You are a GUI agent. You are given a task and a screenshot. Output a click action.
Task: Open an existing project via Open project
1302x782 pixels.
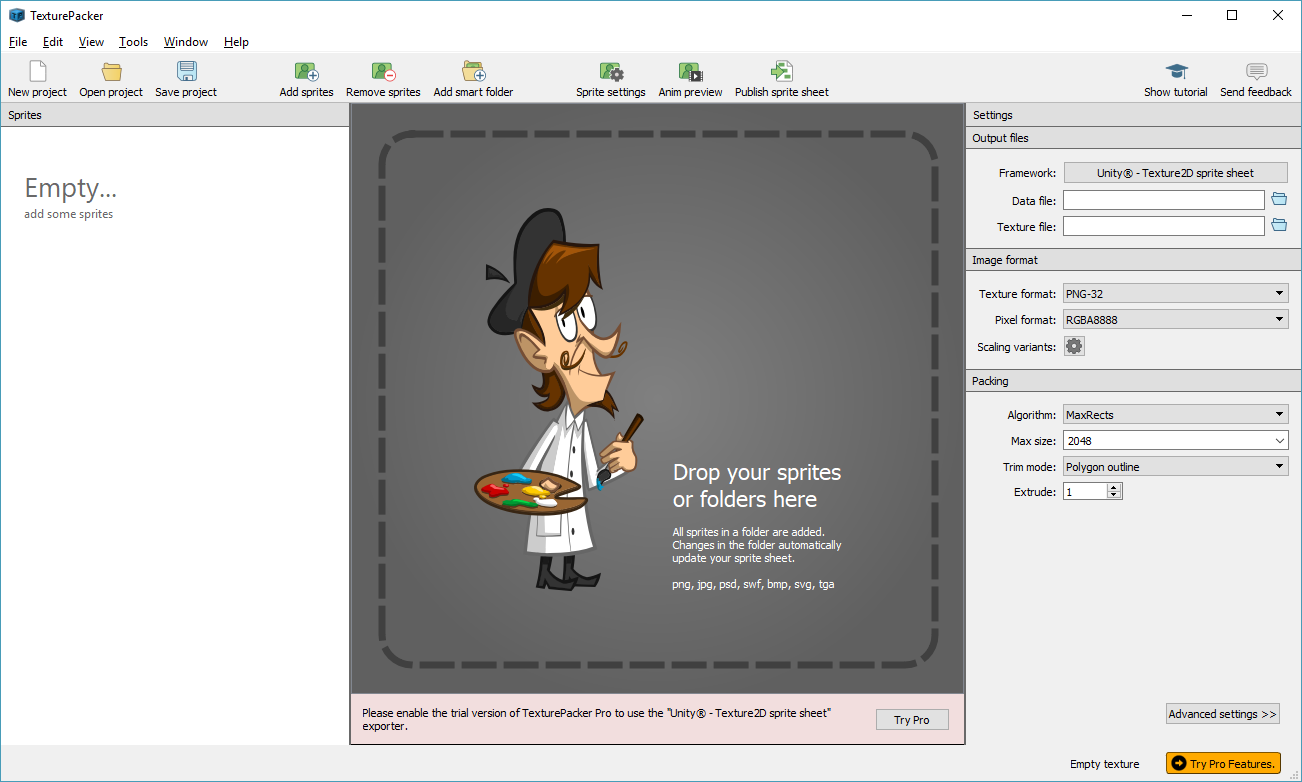(111, 72)
